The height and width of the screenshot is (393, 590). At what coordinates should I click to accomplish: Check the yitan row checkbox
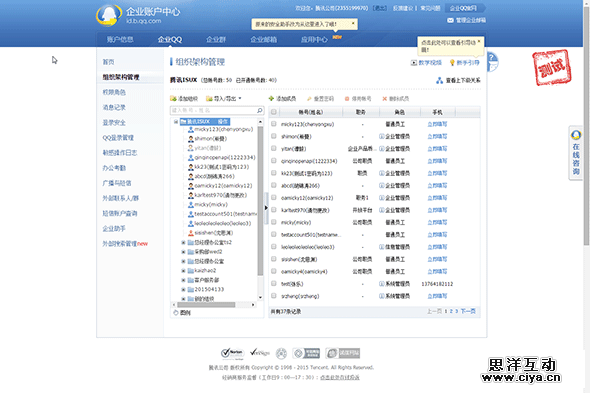point(274,149)
